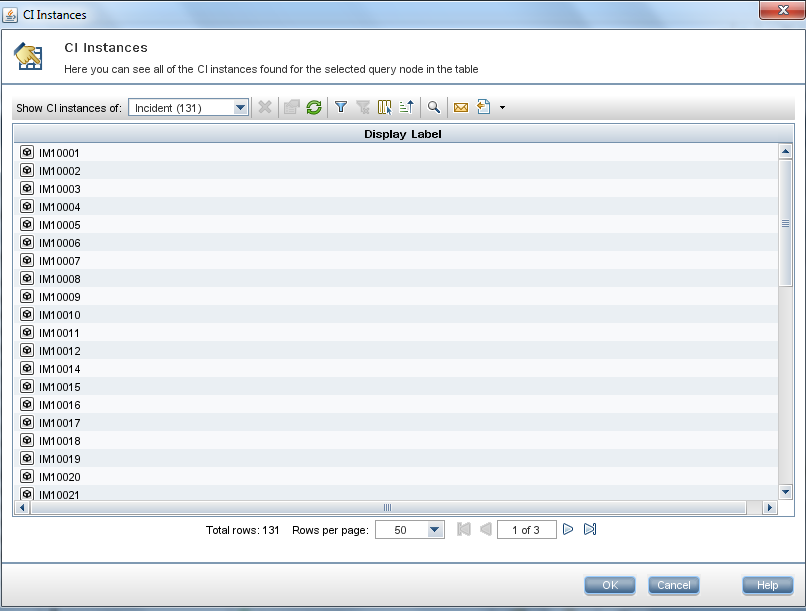
Task: Refresh the CI instances list
Action: point(314,107)
